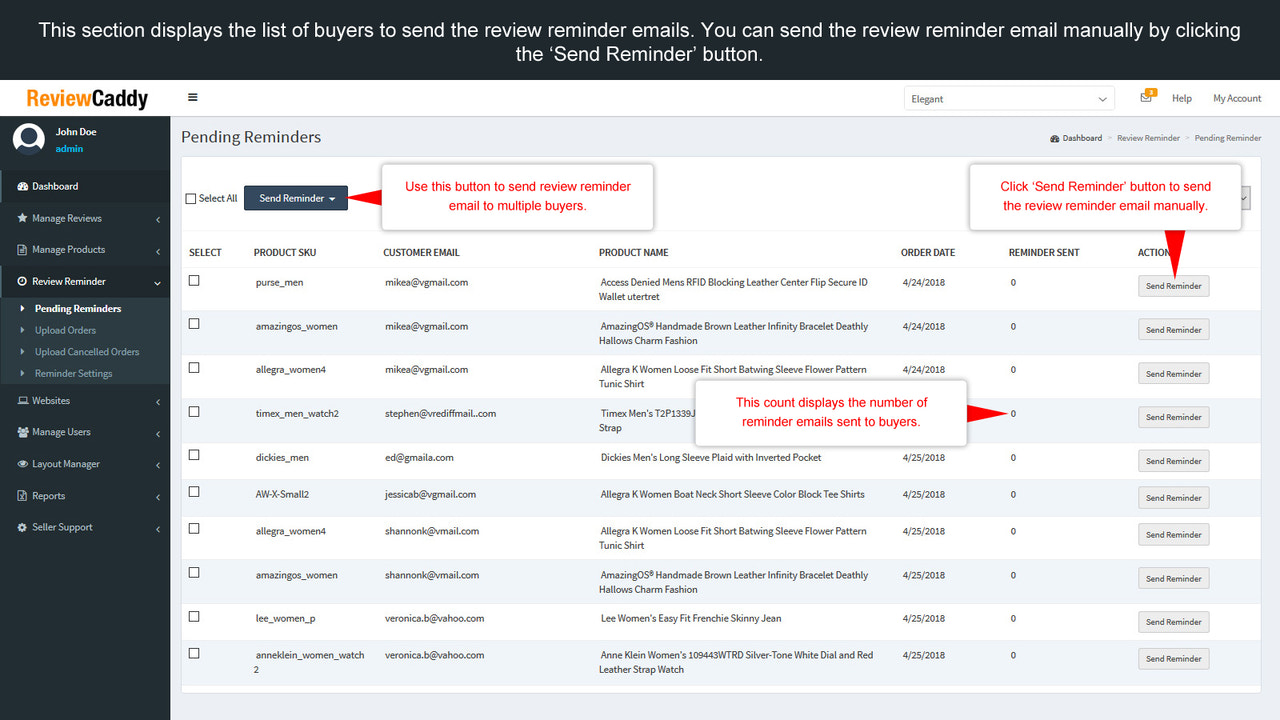Select the Manage Products document icon
Image resolution: width=1280 pixels, height=720 pixels.
click(x=21, y=249)
